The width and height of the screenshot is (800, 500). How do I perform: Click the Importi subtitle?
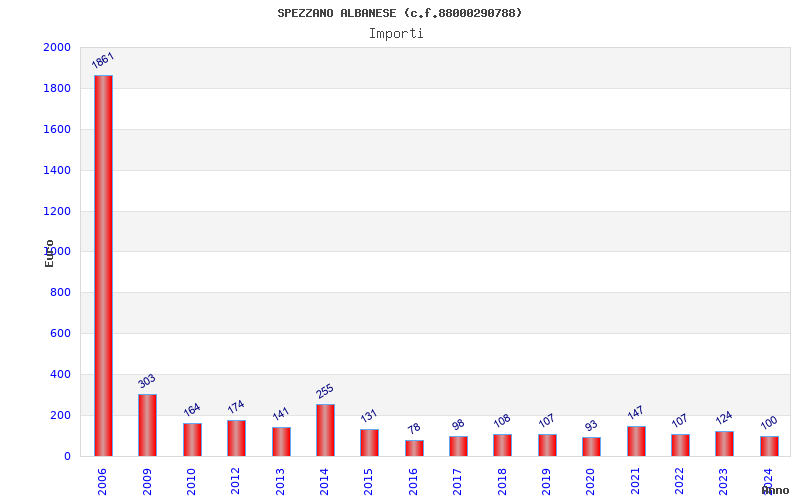(396, 34)
